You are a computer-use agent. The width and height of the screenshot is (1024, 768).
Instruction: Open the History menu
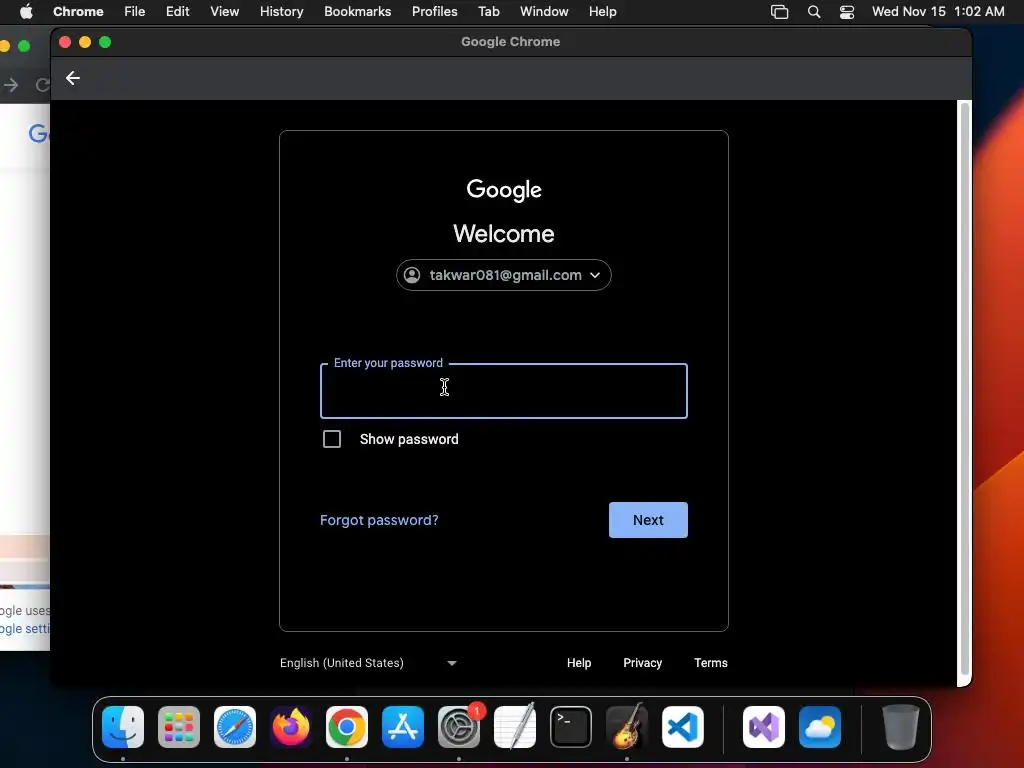tap(281, 12)
